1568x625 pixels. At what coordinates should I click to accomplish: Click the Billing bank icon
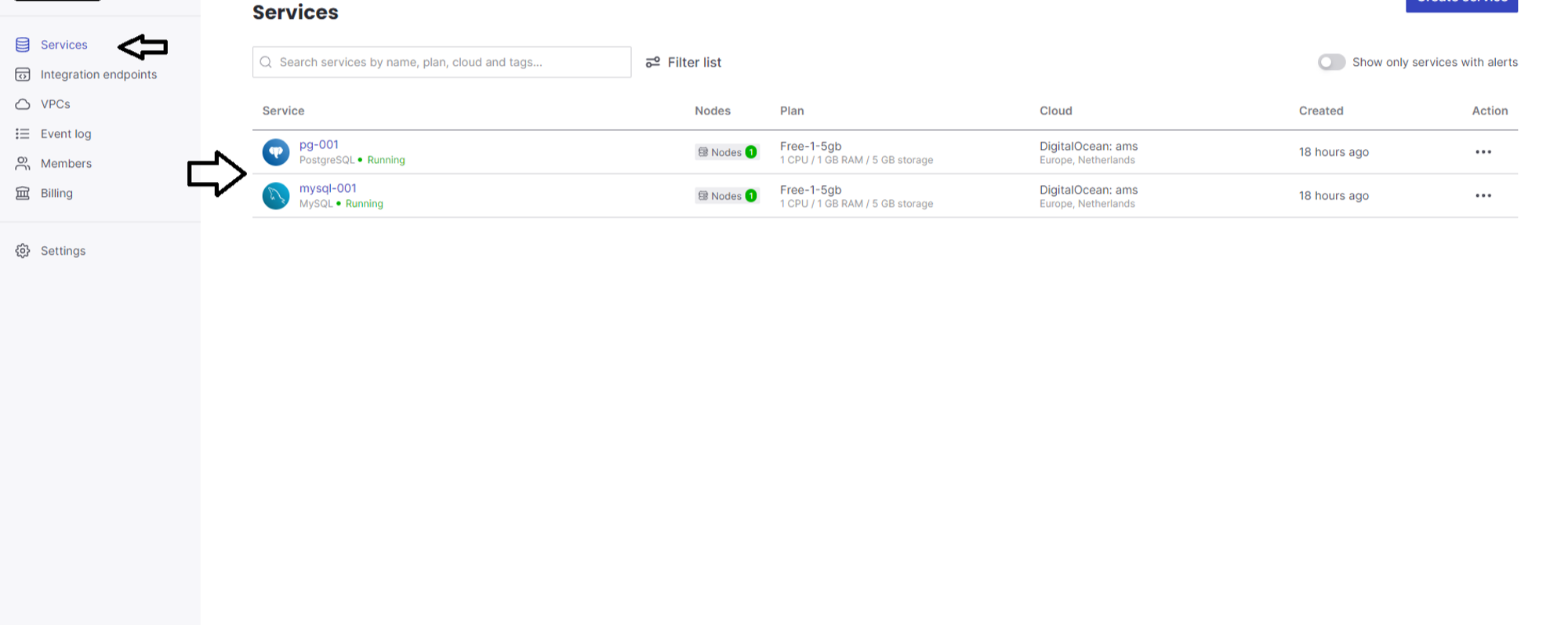point(23,194)
